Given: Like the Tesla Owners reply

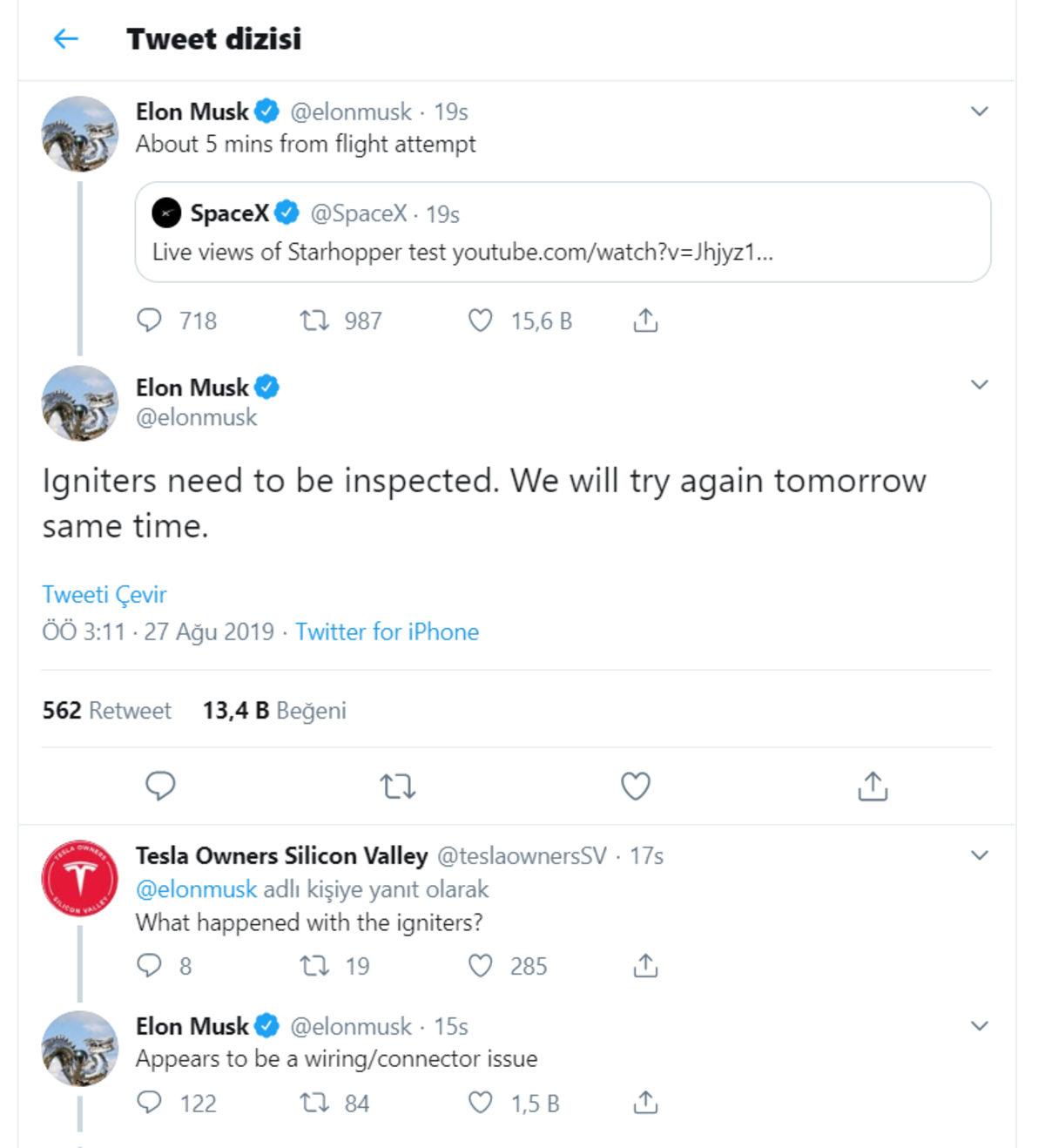Looking at the screenshot, I should pyautogui.click(x=481, y=965).
